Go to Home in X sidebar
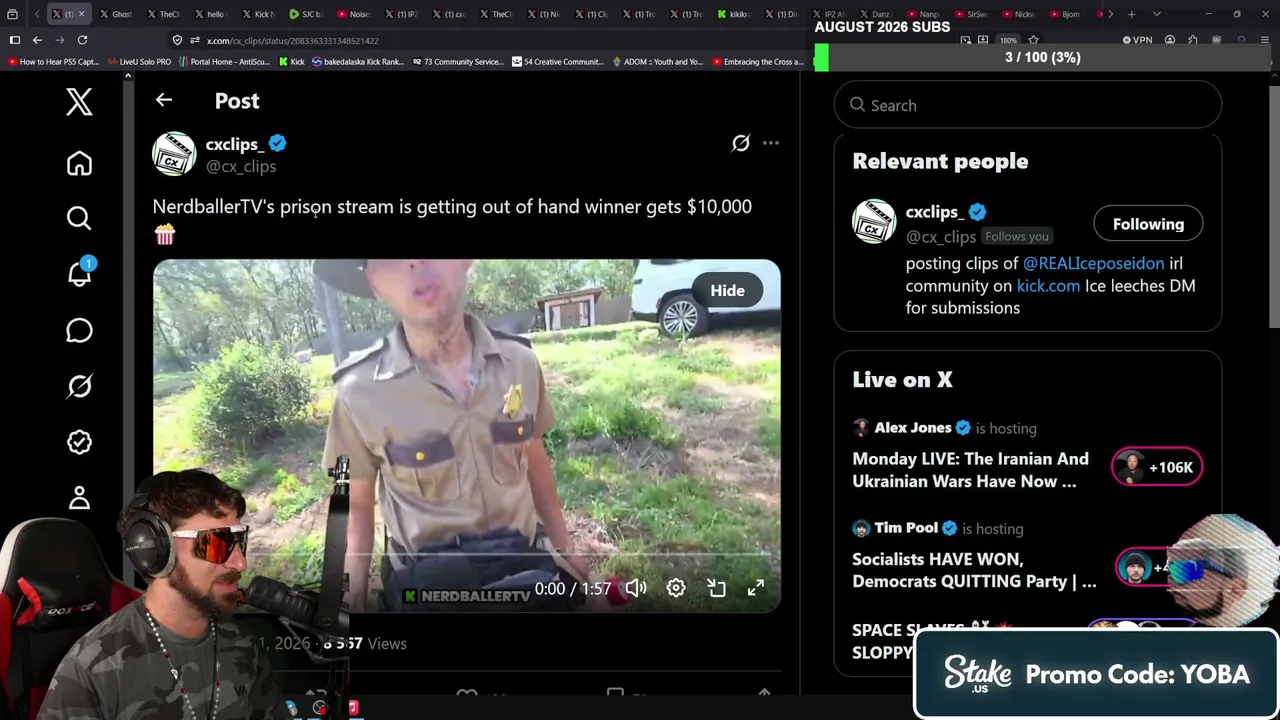The image size is (1280, 720). (x=79, y=163)
